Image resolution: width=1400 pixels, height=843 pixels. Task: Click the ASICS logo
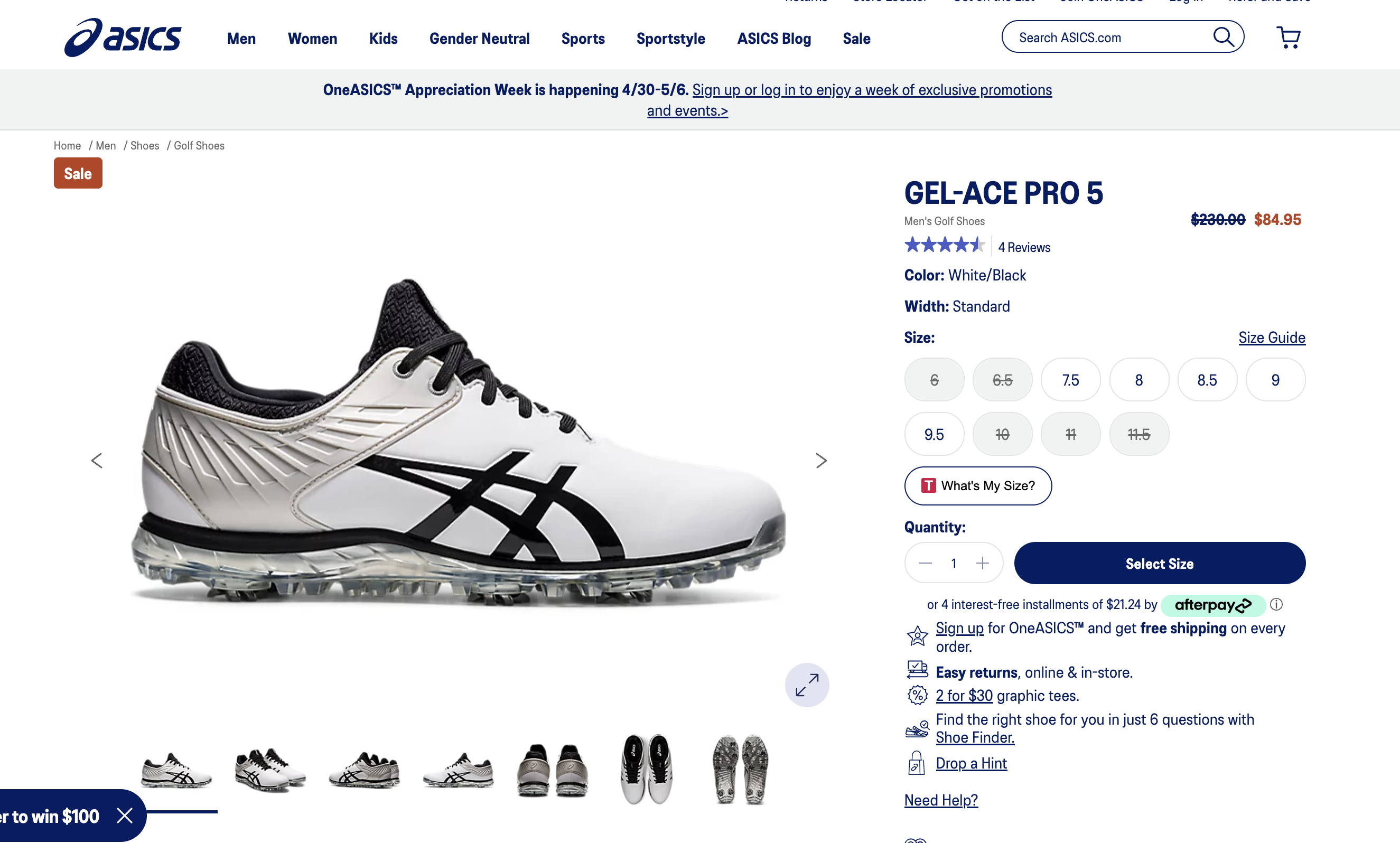click(123, 38)
